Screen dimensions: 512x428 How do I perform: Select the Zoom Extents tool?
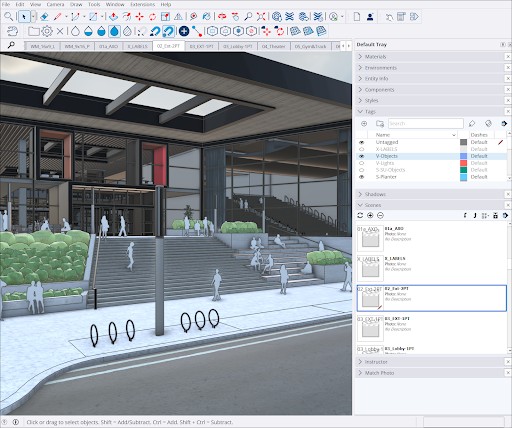coord(261,16)
